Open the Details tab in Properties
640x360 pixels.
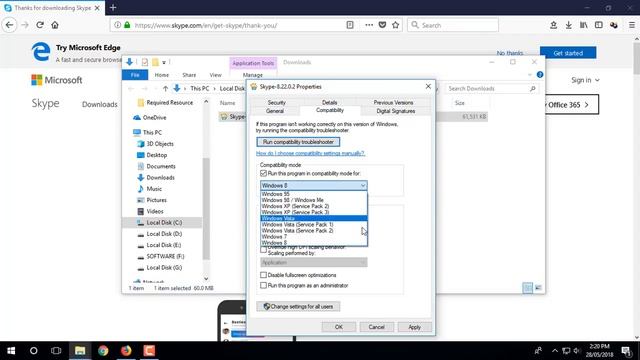329,102
